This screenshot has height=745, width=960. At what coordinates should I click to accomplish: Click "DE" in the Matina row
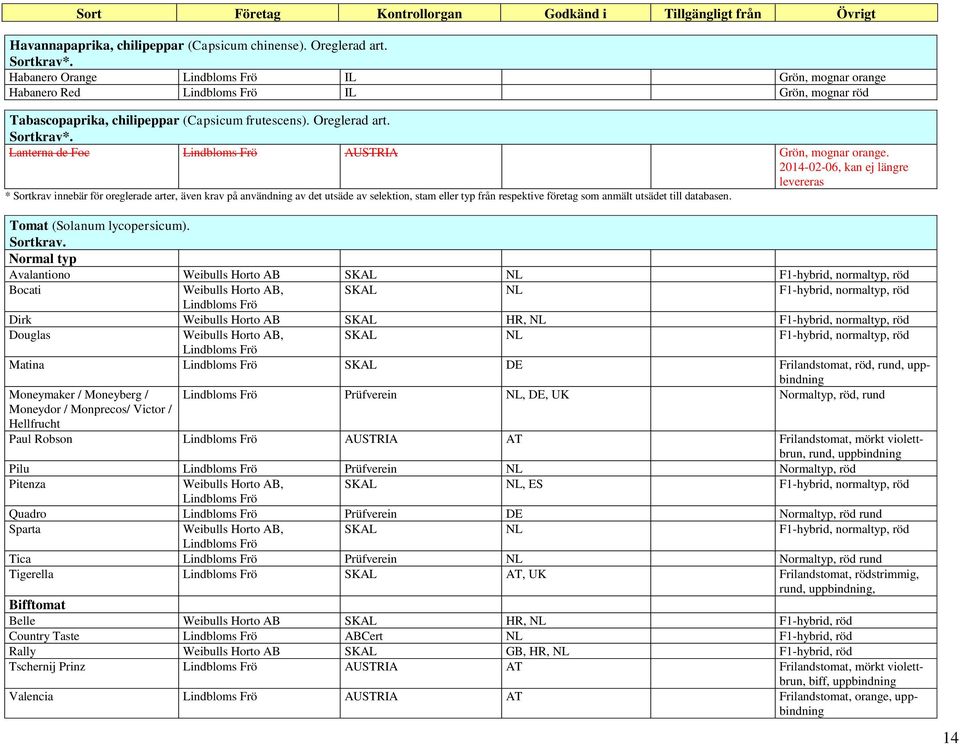point(514,365)
